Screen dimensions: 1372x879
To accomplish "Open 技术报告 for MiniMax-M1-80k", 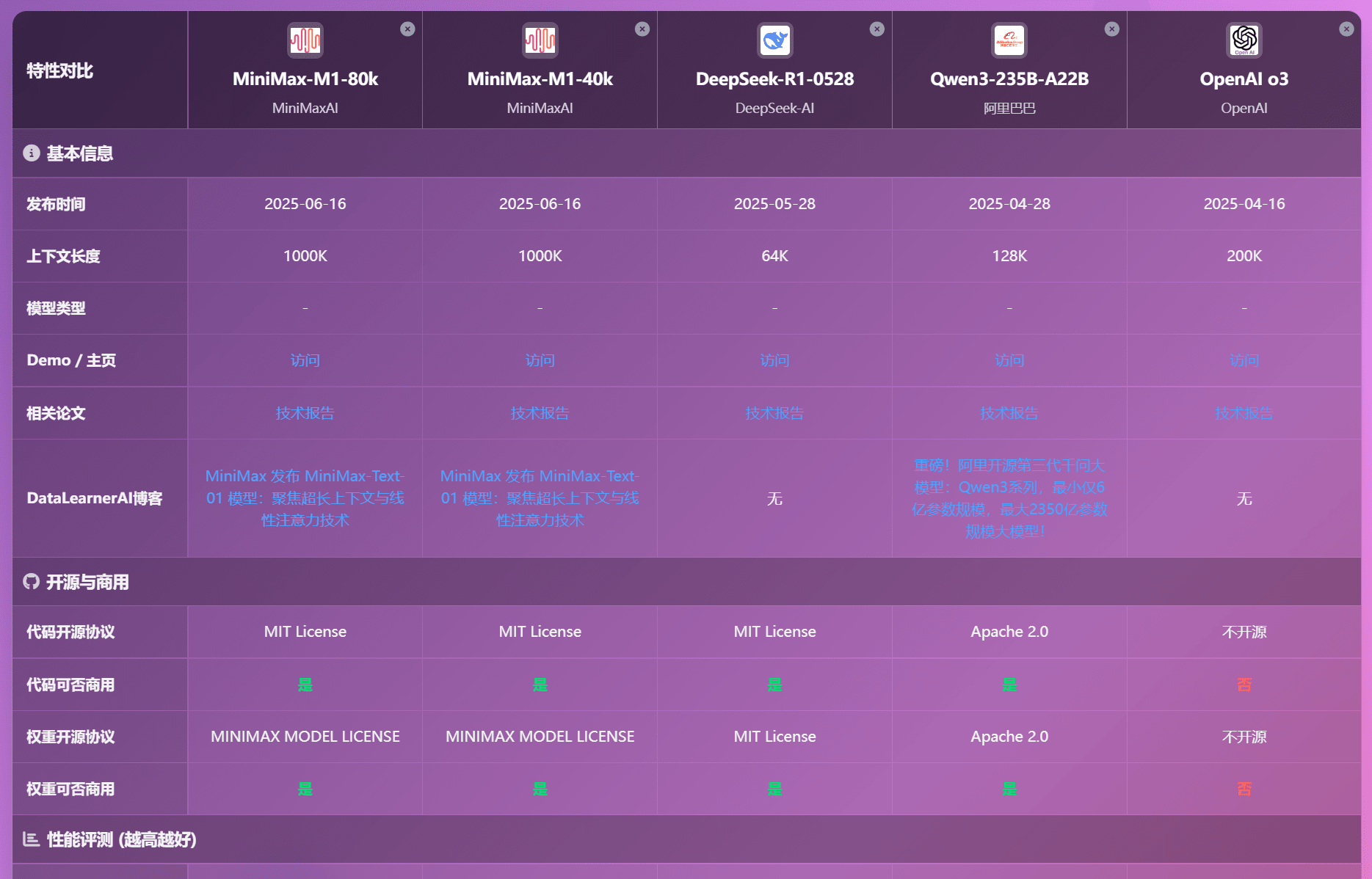I will (x=305, y=413).
